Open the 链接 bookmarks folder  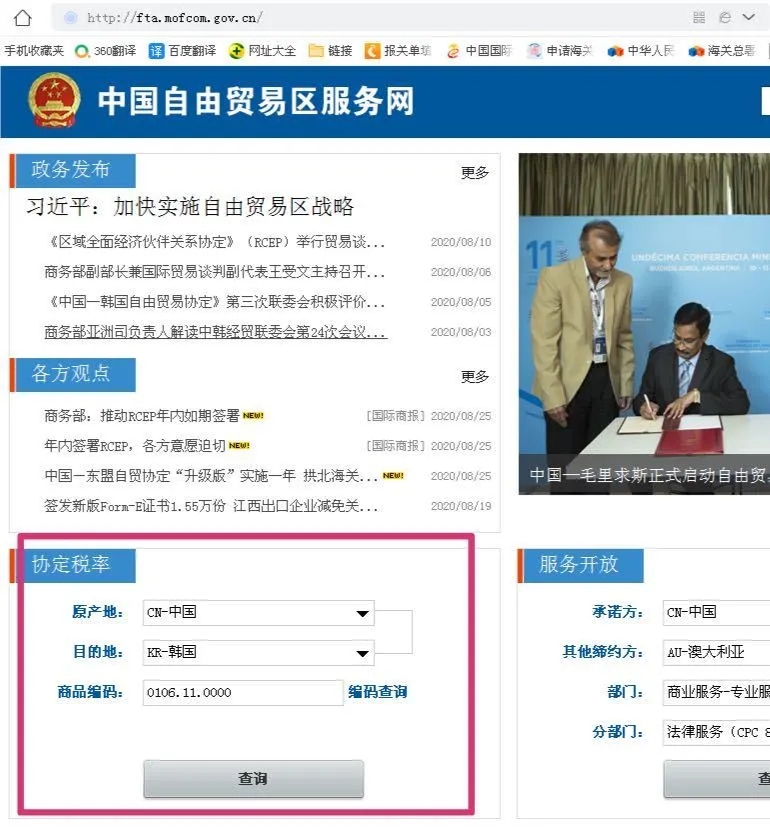tap(330, 51)
